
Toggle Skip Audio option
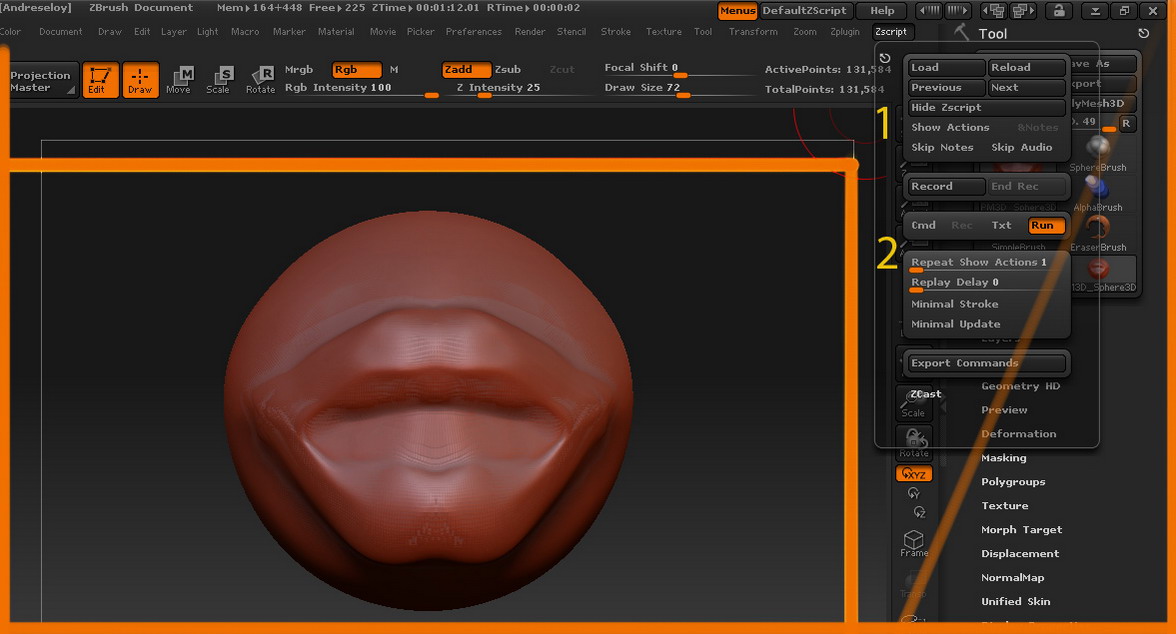tap(1022, 148)
